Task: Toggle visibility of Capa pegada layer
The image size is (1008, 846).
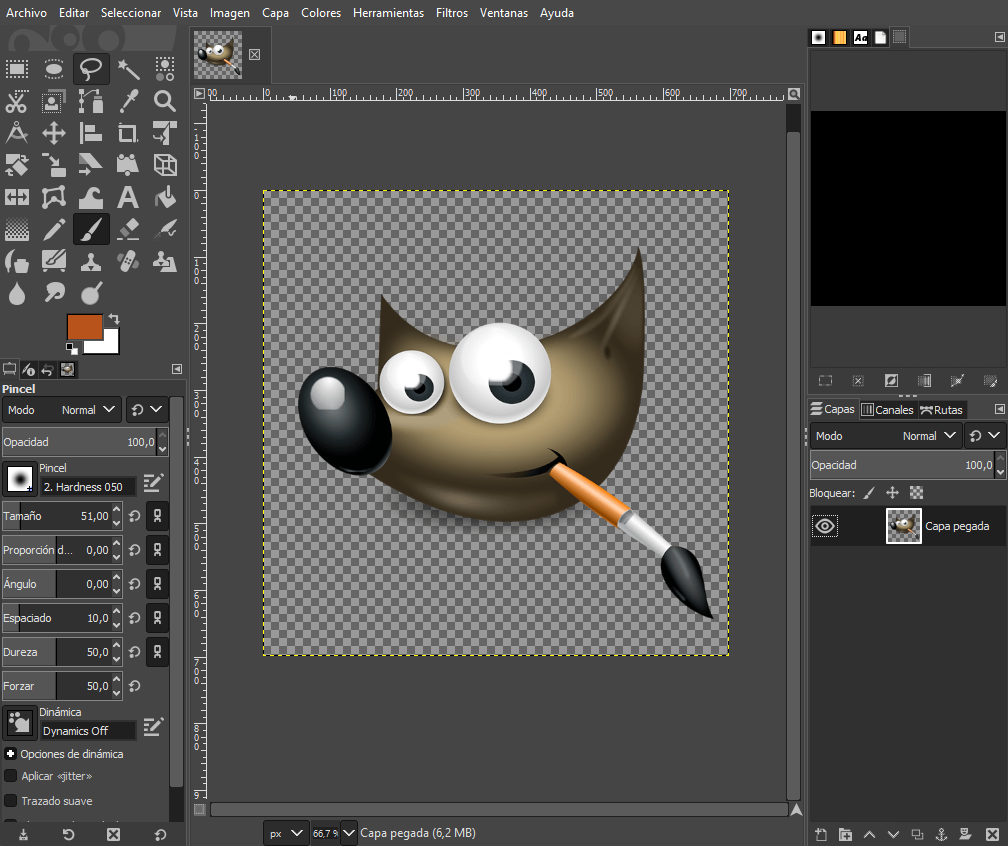Action: click(x=825, y=526)
